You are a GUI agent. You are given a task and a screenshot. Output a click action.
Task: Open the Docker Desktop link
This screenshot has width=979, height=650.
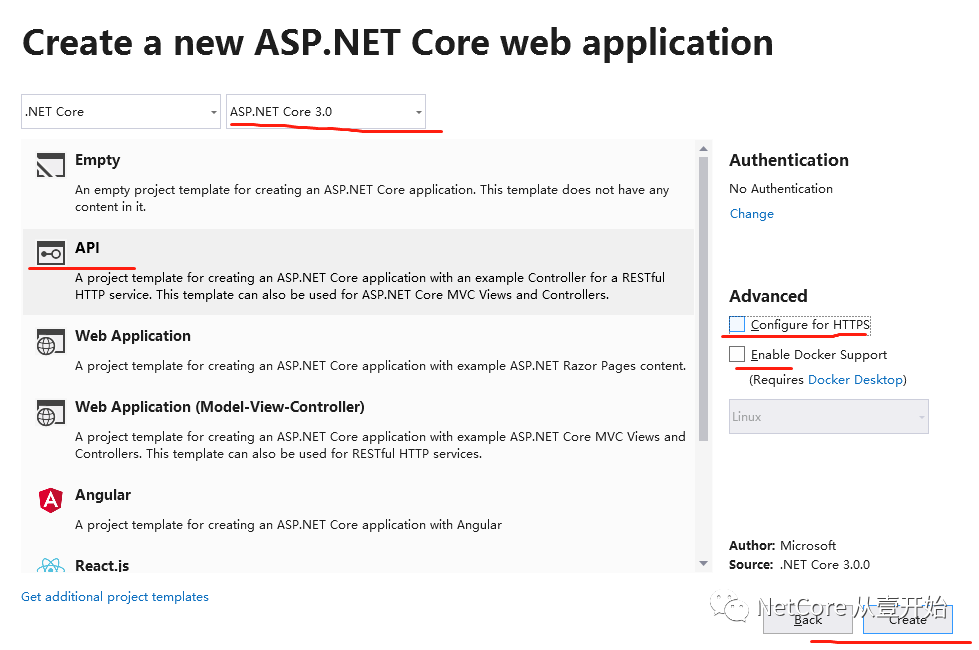click(x=855, y=380)
